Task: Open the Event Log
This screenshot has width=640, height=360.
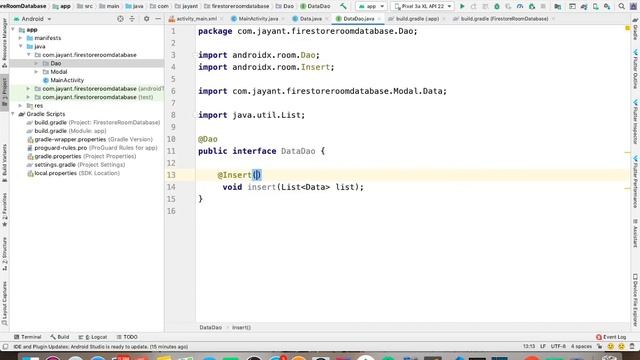Action: point(611,337)
